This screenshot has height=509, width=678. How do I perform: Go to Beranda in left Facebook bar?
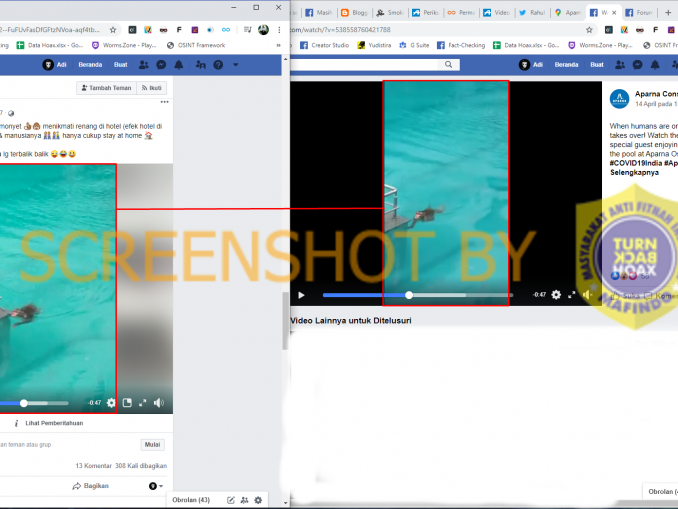point(90,65)
